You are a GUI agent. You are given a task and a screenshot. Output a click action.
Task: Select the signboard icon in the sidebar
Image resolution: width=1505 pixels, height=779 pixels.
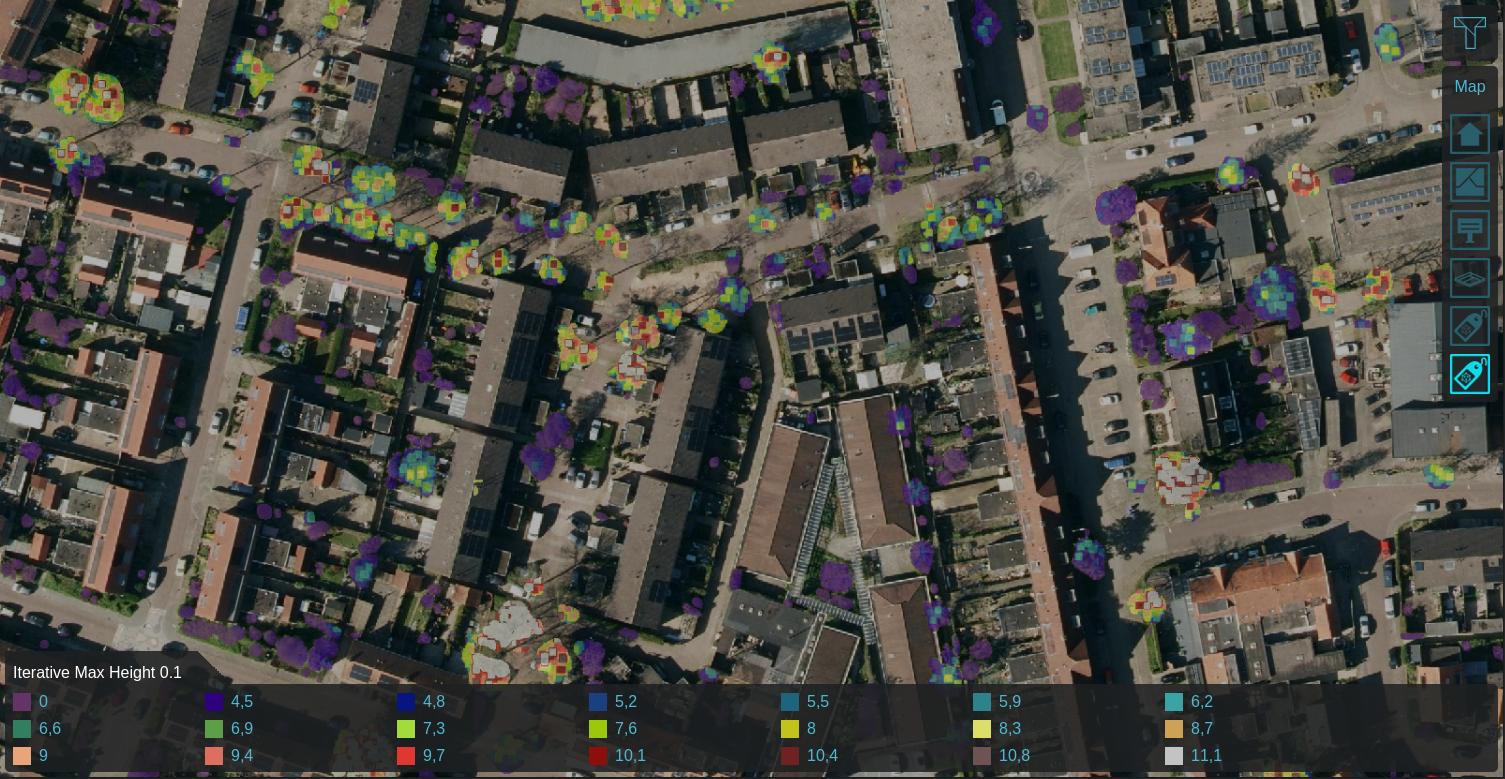tap(1469, 230)
